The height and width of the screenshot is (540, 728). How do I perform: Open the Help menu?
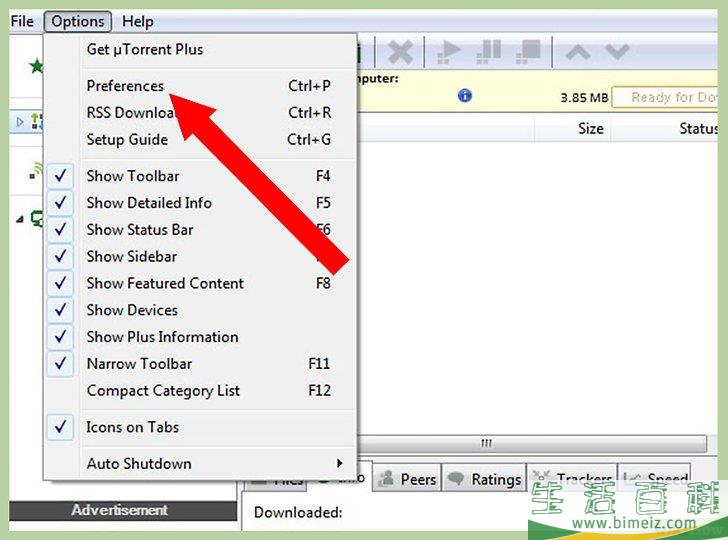pyautogui.click(x=137, y=21)
